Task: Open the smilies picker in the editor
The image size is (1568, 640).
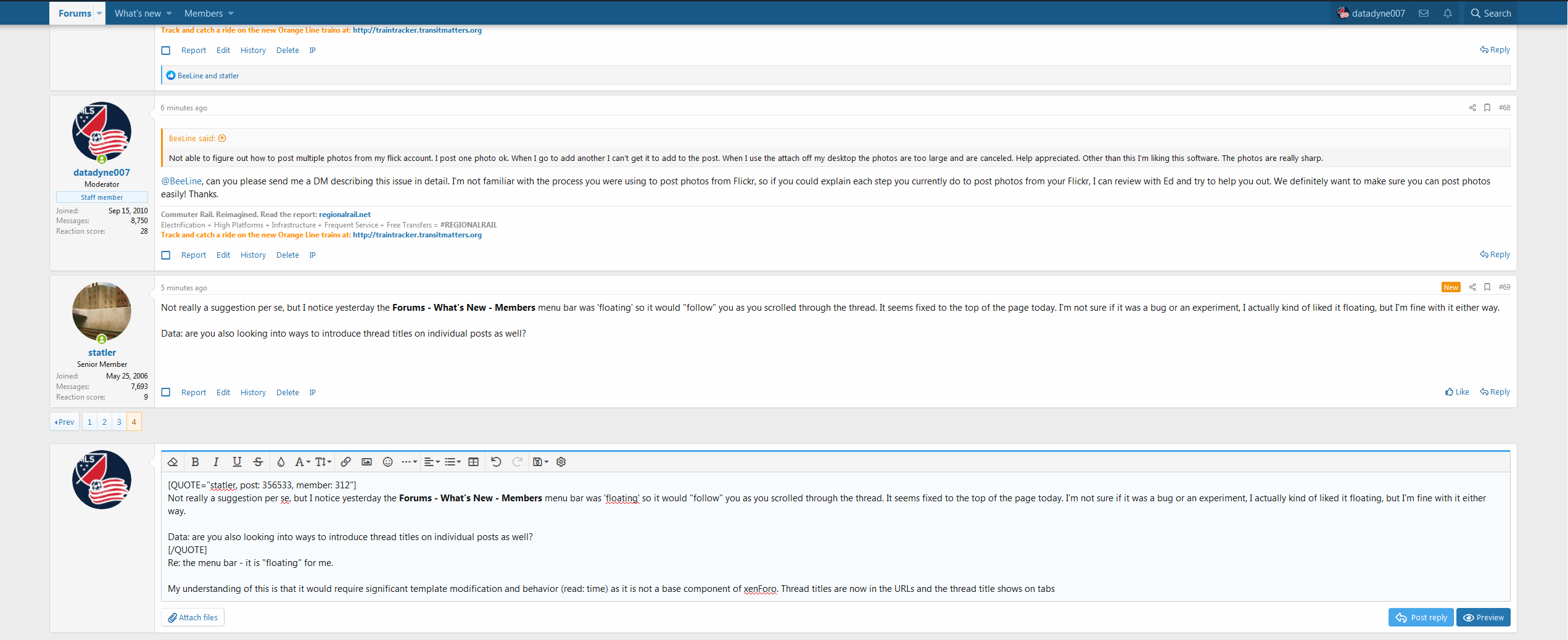Action: pyautogui.click(x=387, y=462)
